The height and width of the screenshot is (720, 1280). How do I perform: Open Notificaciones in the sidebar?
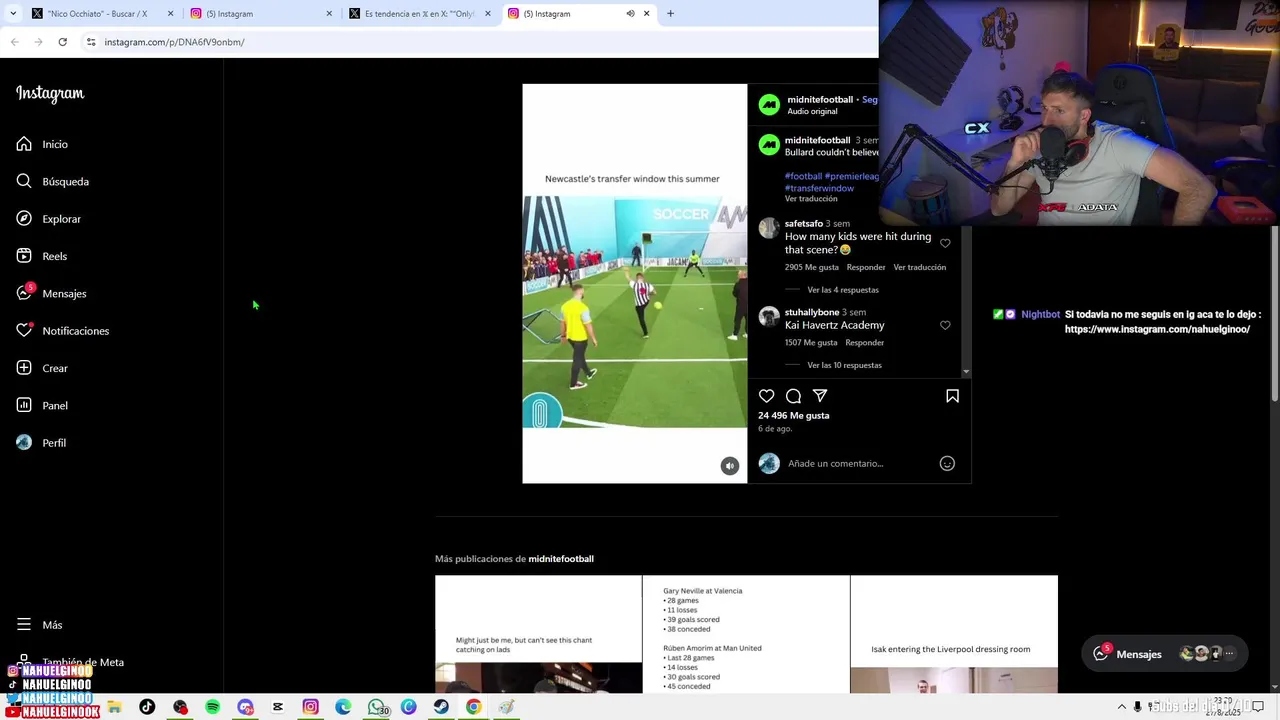62,331
